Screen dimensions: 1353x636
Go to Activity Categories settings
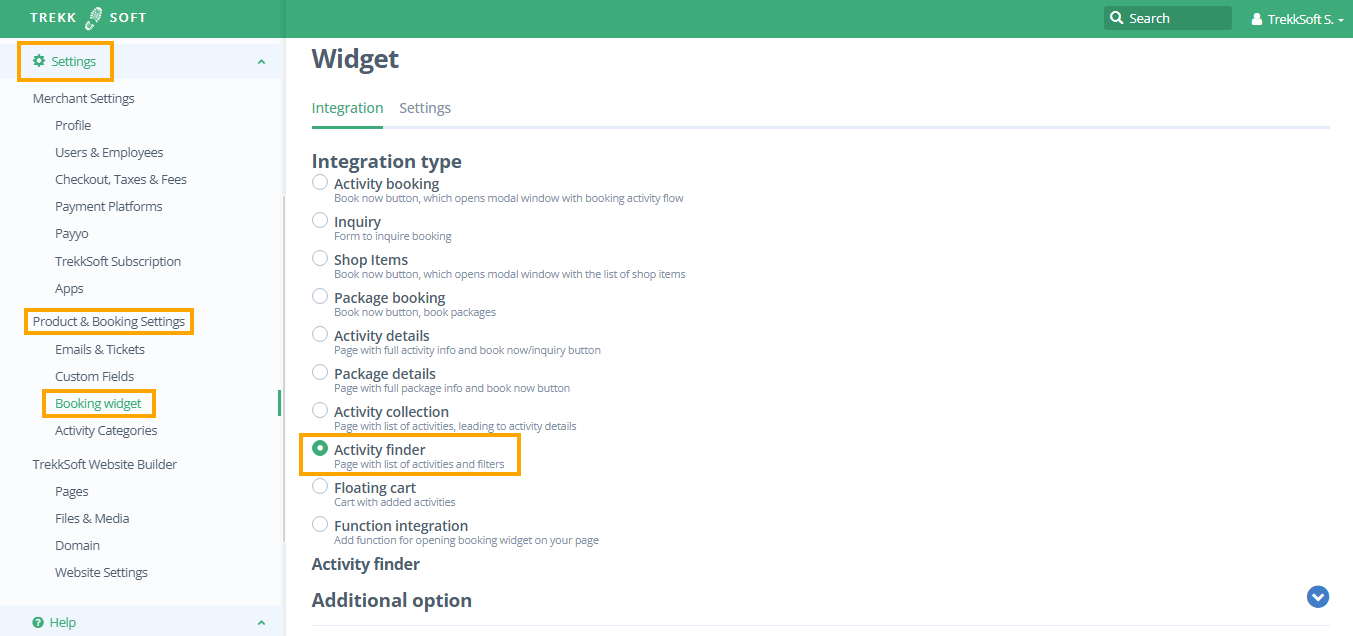(x=106, y=430)
